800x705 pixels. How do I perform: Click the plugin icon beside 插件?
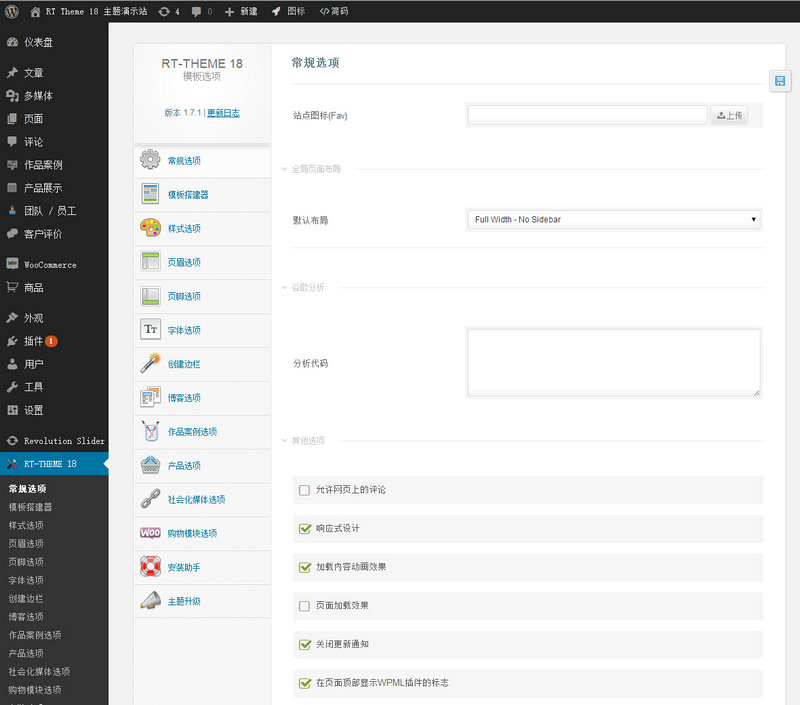point(13,341)
